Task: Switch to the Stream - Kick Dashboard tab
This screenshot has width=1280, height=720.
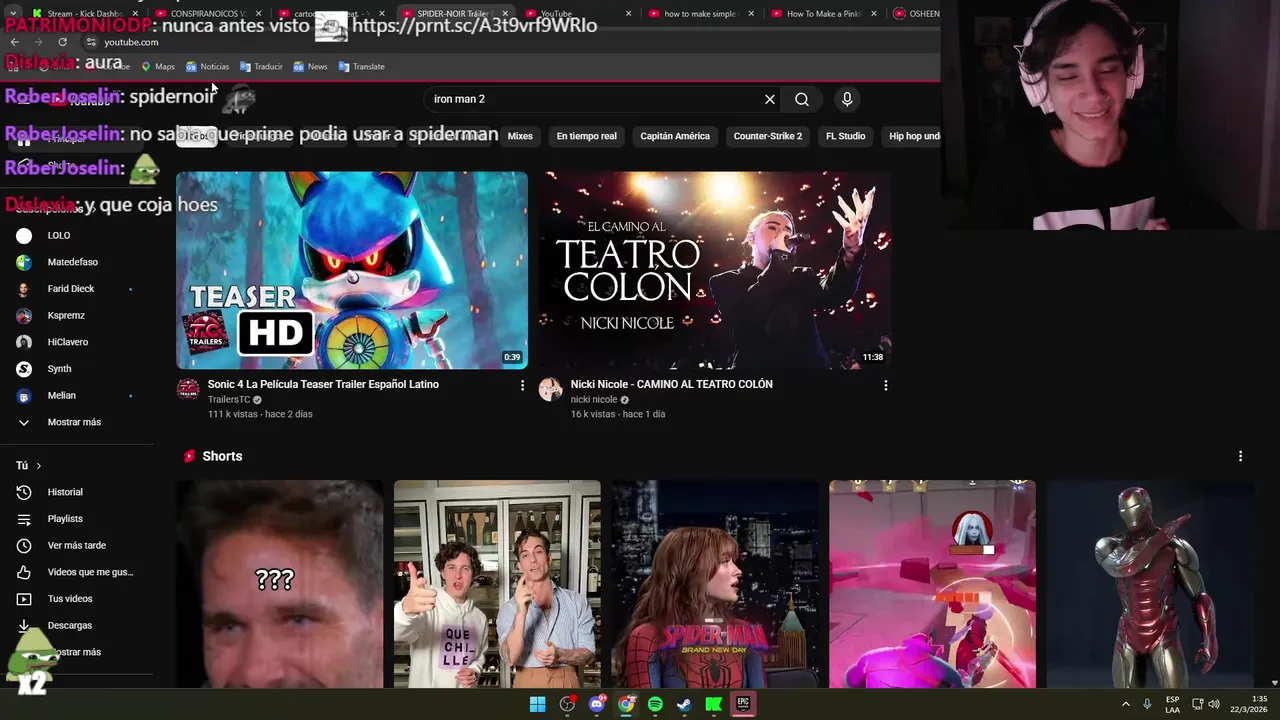Action: pyautogui.click(x=85, y=14)
